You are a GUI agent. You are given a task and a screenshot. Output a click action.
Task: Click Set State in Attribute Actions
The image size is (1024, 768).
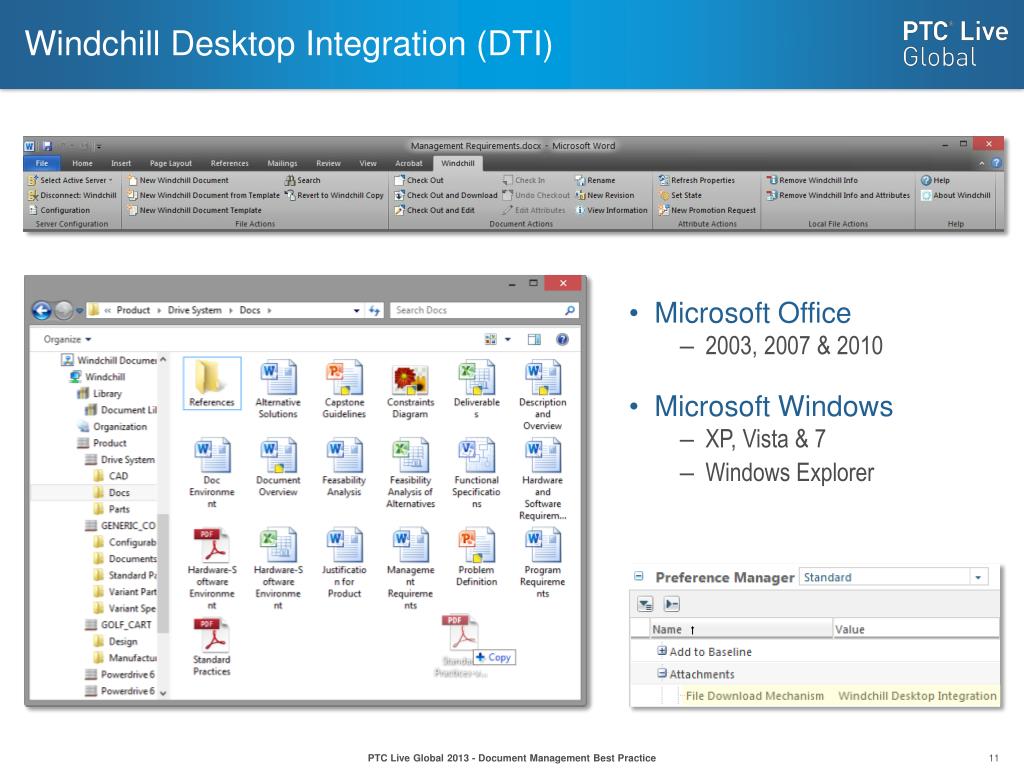tap(680, 195)
